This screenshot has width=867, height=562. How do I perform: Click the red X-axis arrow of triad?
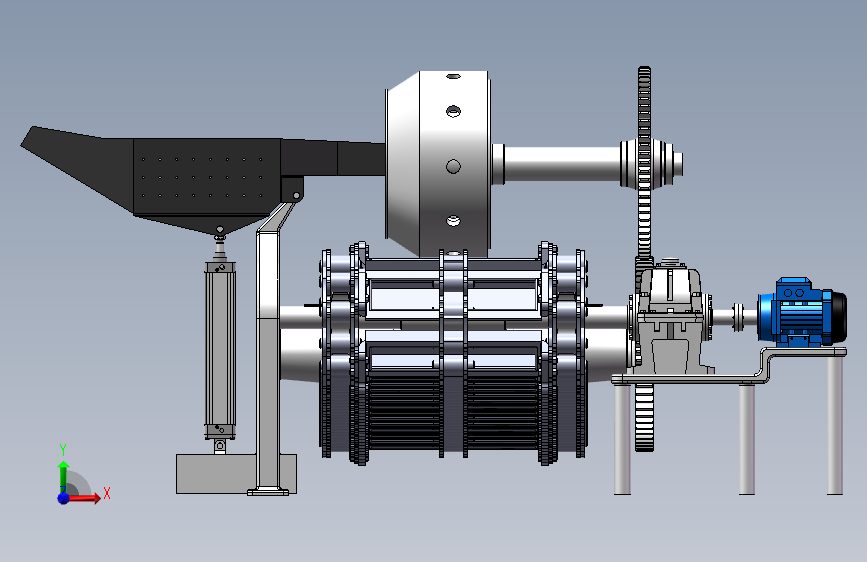coord(85,498)
